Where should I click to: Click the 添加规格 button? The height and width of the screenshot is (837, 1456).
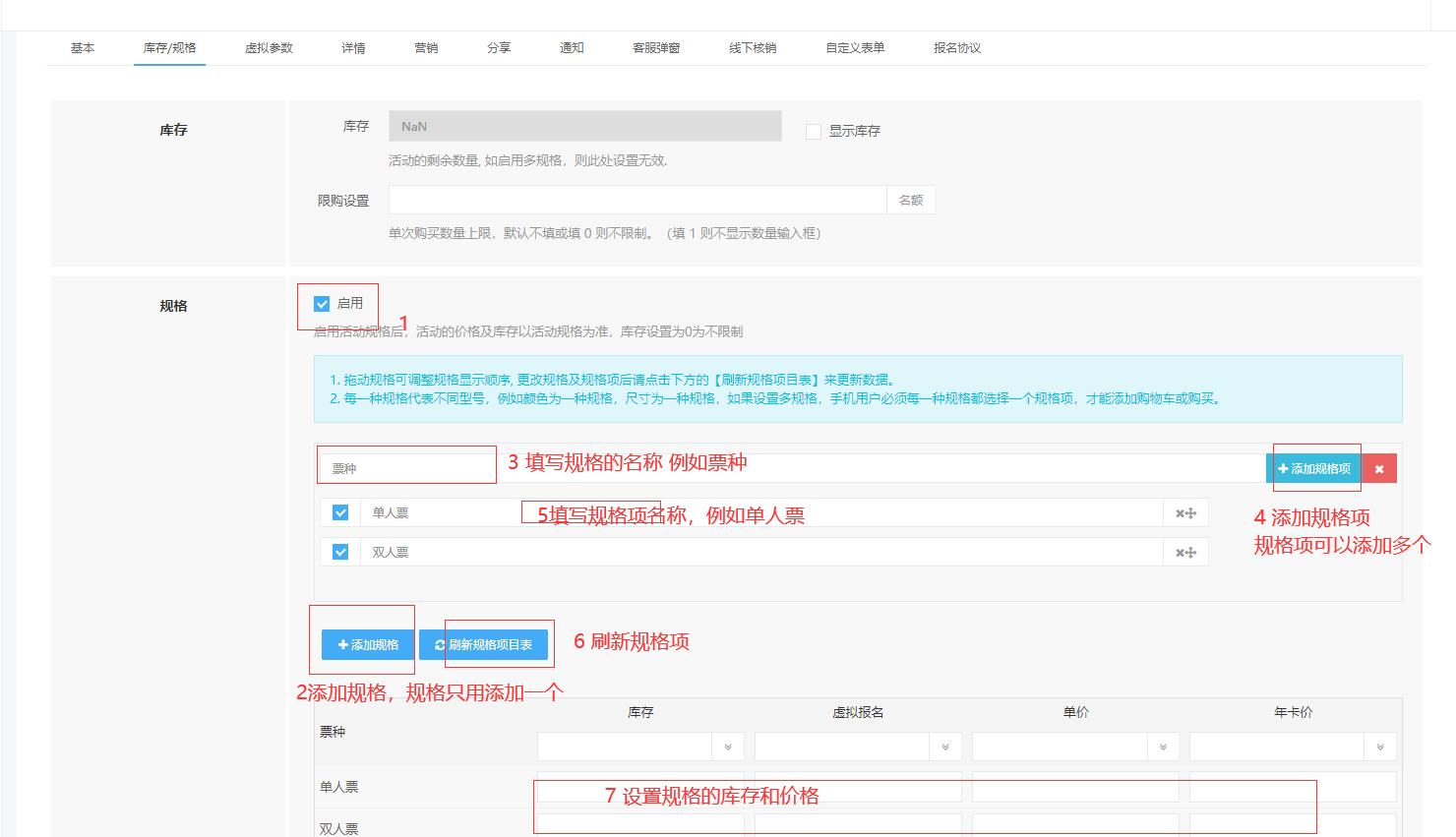pos(368,645)
